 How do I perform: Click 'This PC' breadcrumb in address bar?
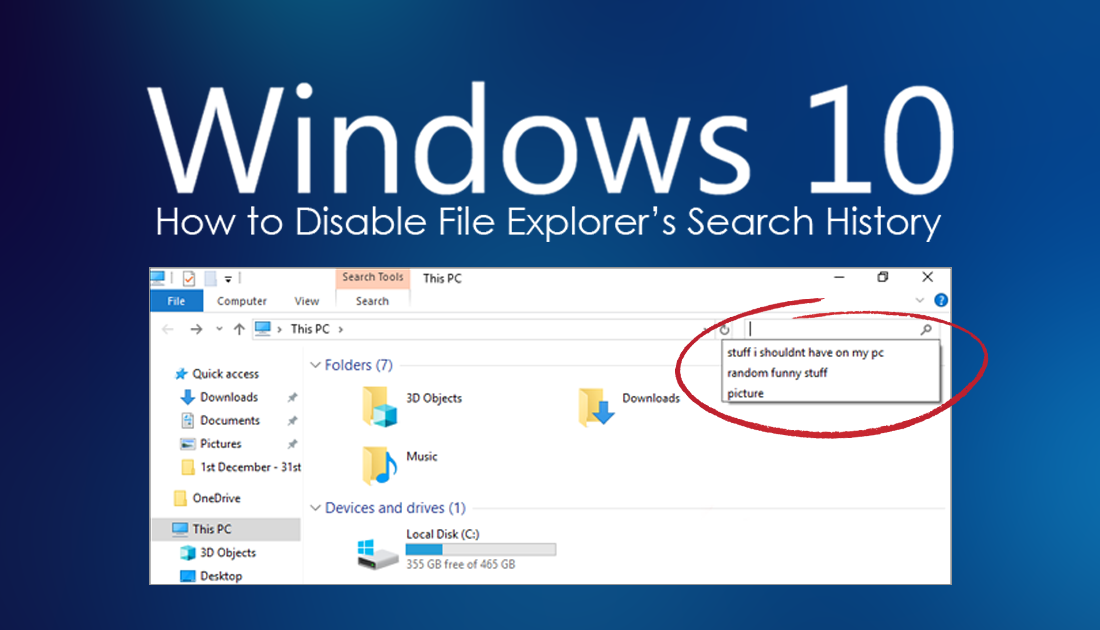(x=309, y=329)
